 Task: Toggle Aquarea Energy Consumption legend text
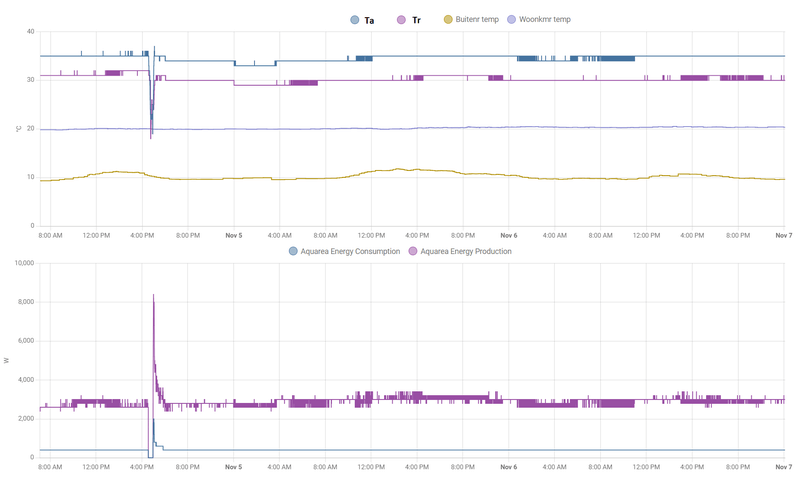(x=350, y=251)
